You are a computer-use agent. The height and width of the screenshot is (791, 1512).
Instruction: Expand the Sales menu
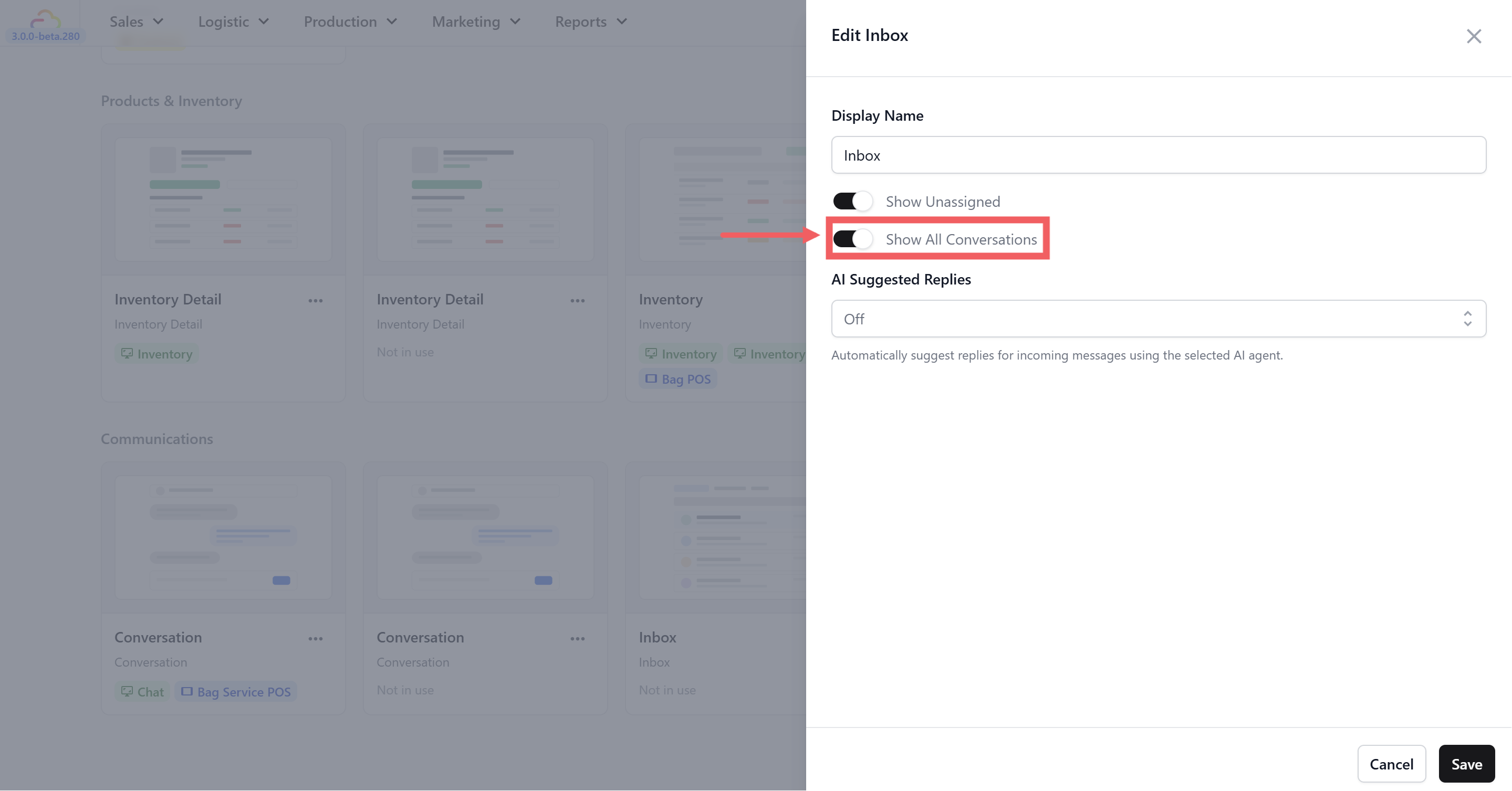tap(136, 22)
